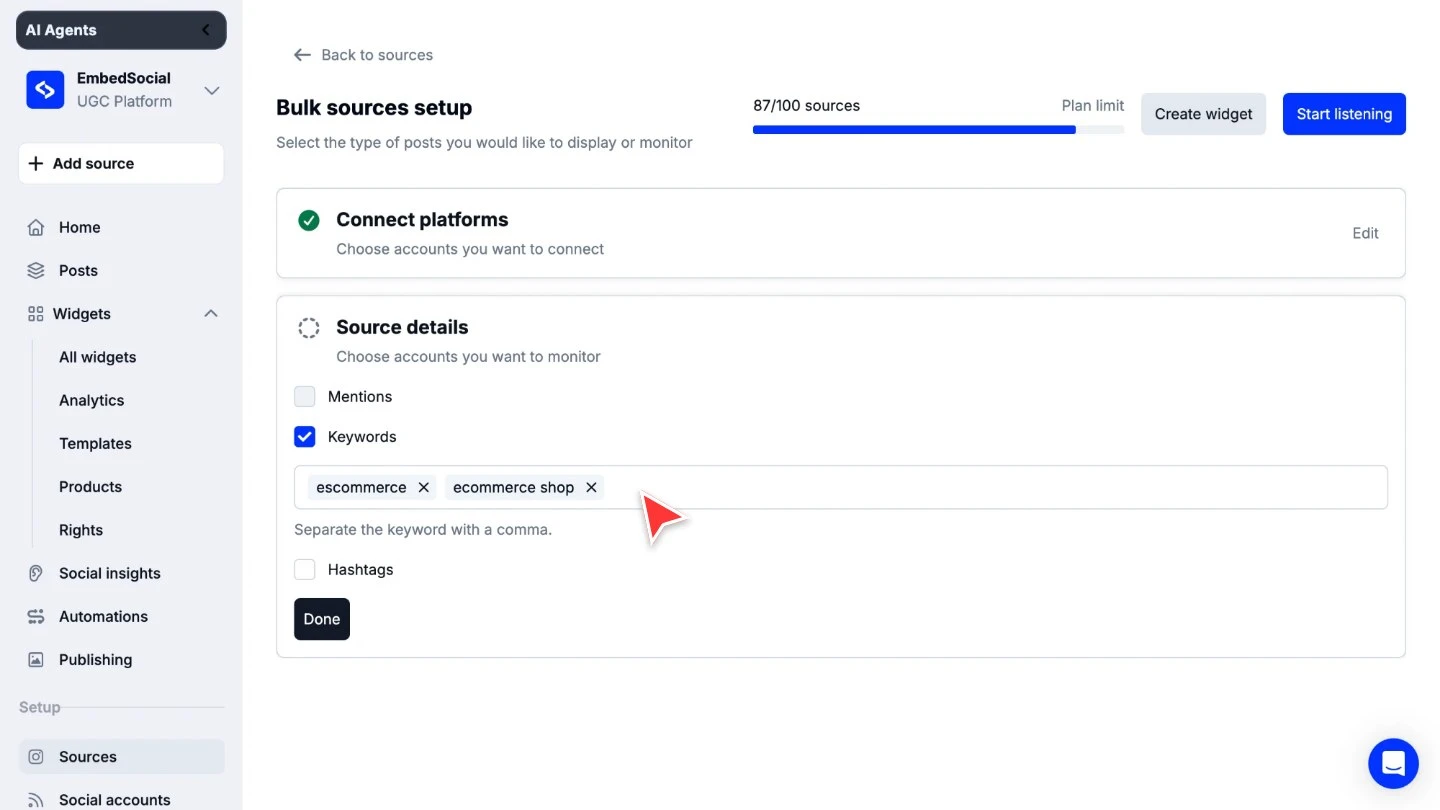Collapse the Widgets menu chevron
This screenshot has width=1440, height=810.
[x=211, y=313]
